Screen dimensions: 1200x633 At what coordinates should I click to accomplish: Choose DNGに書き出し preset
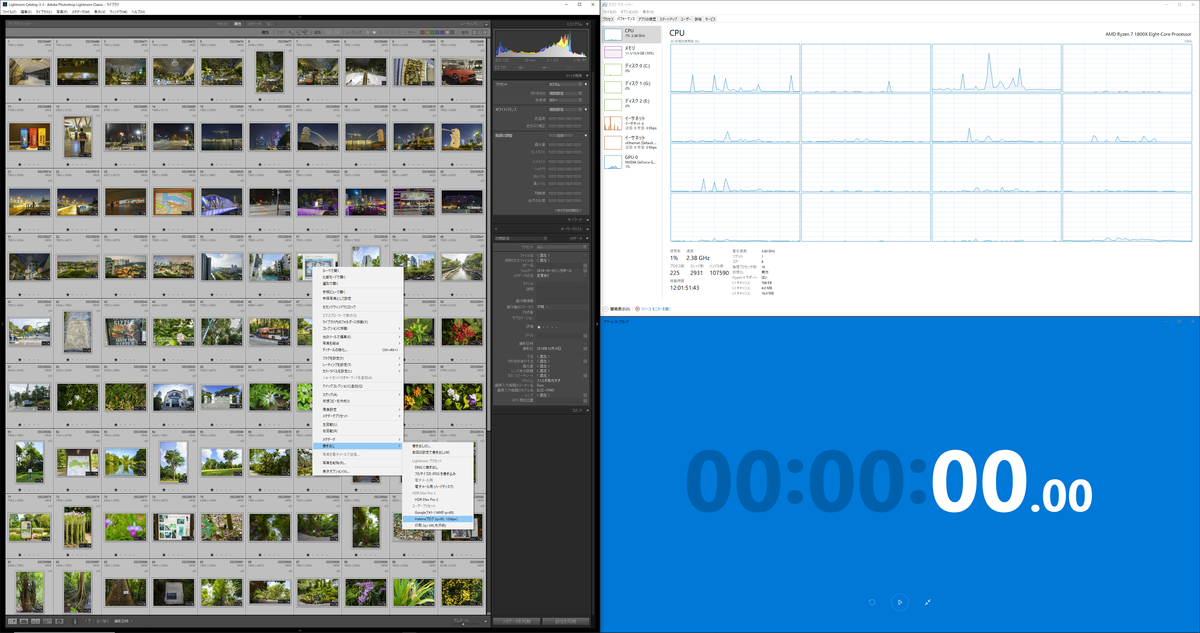click(438, 467)
